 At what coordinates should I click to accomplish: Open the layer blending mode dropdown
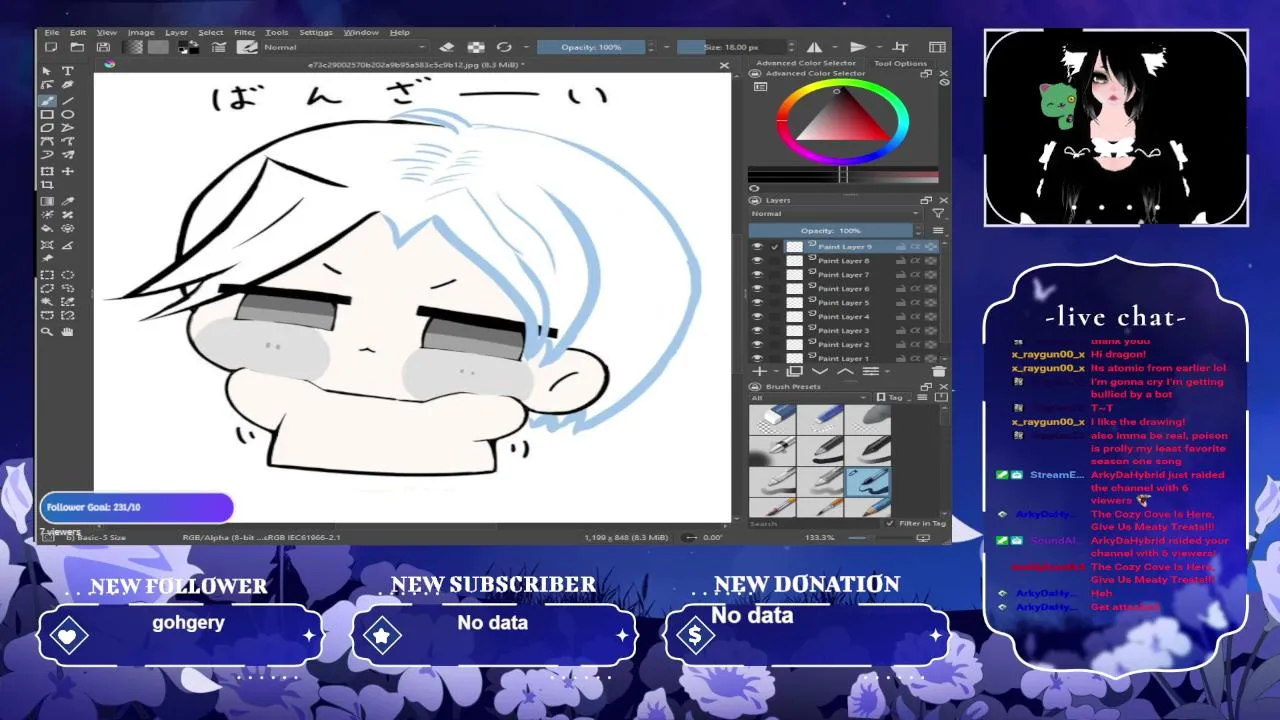pyautogui.click(x=834, y=214)
